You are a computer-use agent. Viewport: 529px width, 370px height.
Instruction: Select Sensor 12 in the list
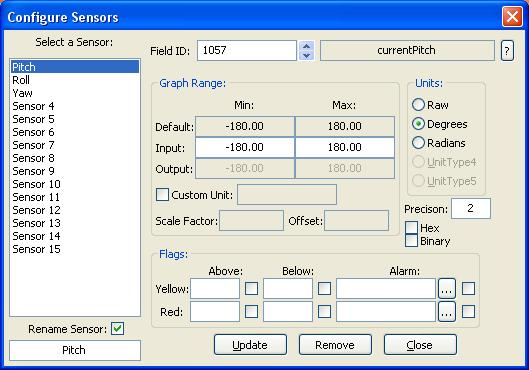point(75,210)
